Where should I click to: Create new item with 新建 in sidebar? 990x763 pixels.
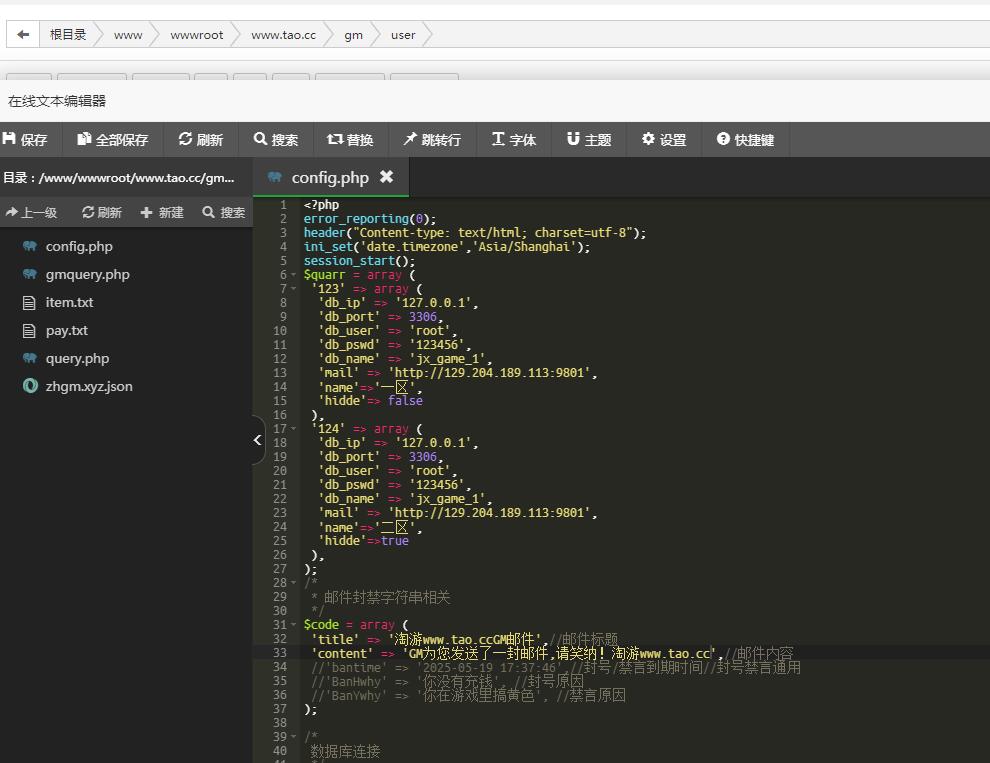pos(162,212)
